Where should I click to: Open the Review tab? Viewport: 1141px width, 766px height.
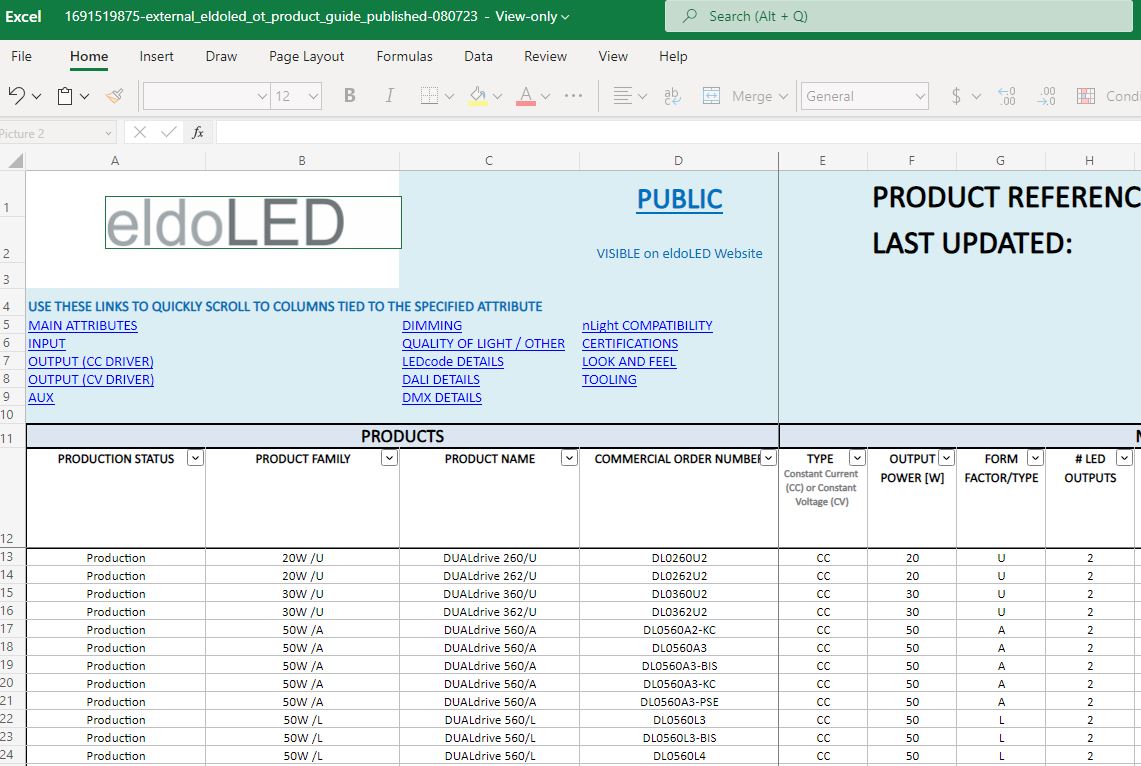[x=545, y=56]
